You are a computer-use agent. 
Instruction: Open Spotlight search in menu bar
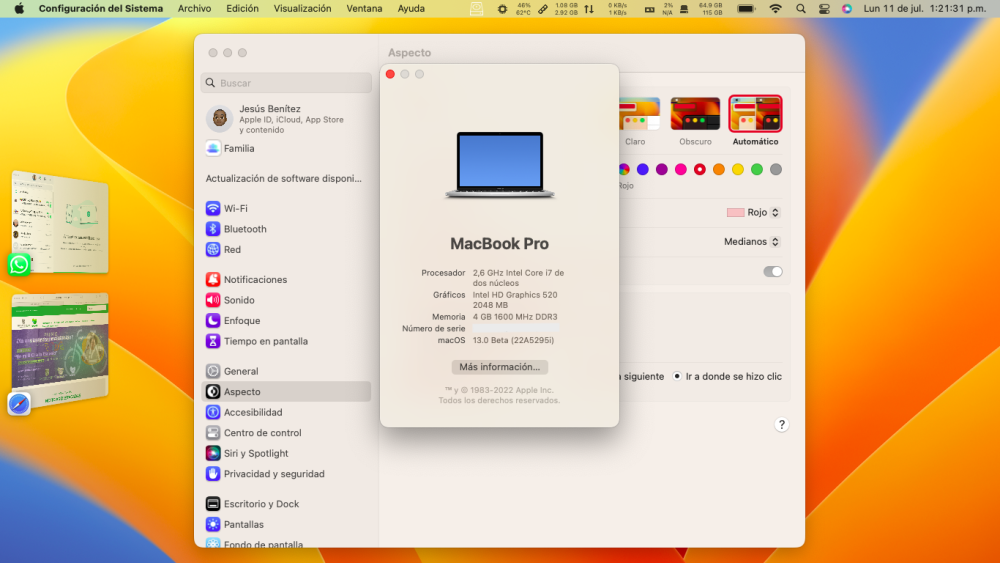tap(800, 9)
